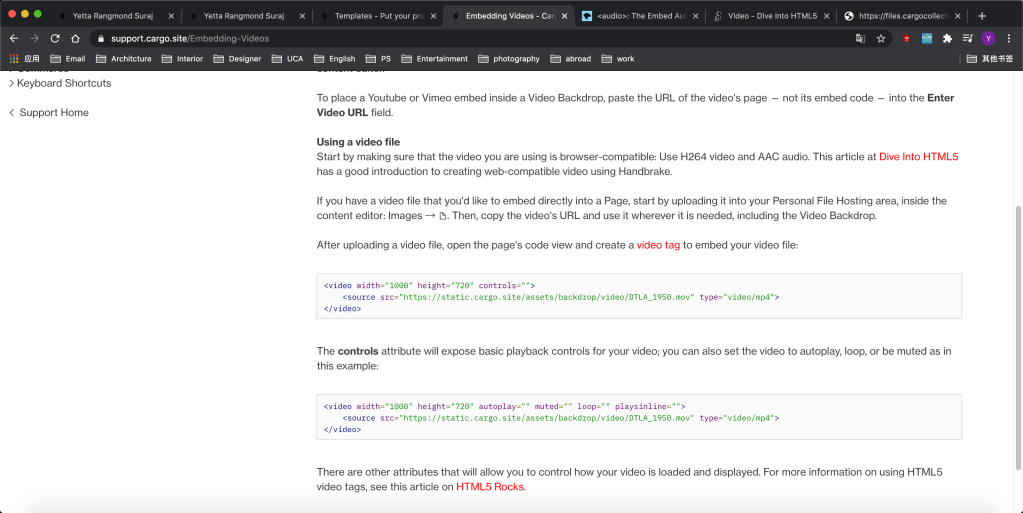1023x513 pixels.
Task: Open the Chrome three-dot menu
Action: (x=1008, y=38)
